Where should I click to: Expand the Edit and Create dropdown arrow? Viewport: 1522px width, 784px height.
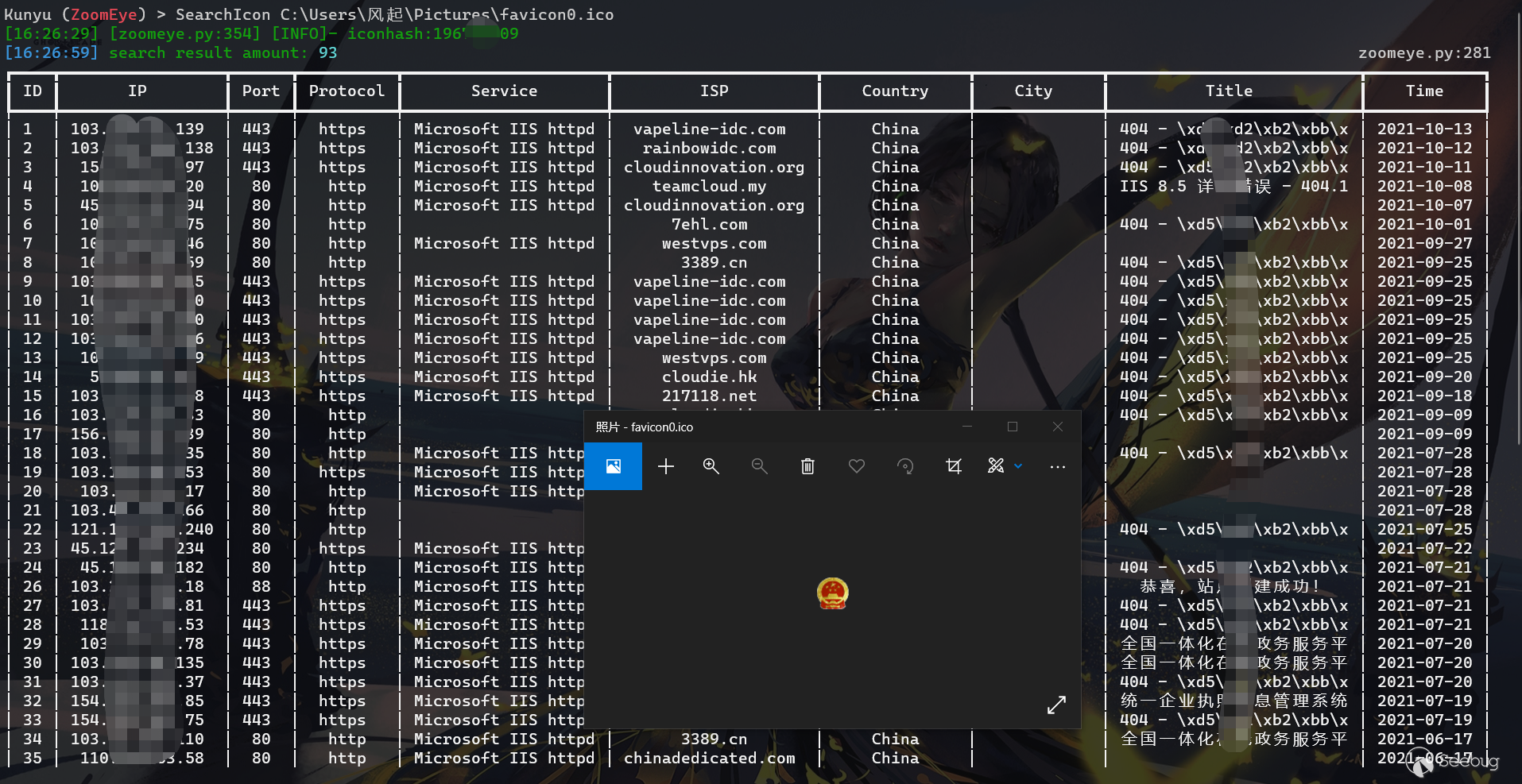point(1018,466)
